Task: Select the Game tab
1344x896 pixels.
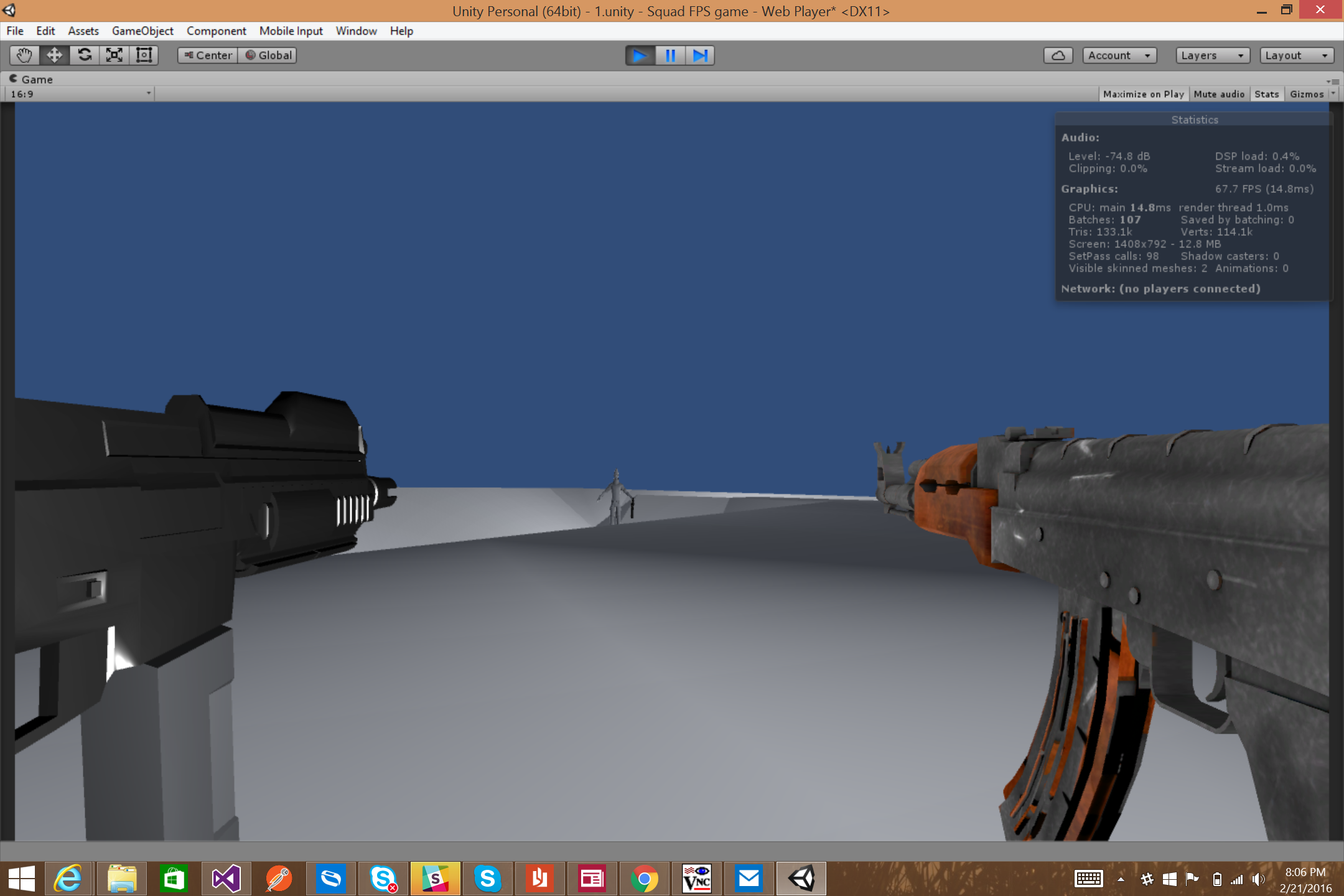Action: [x=31, y=79]
